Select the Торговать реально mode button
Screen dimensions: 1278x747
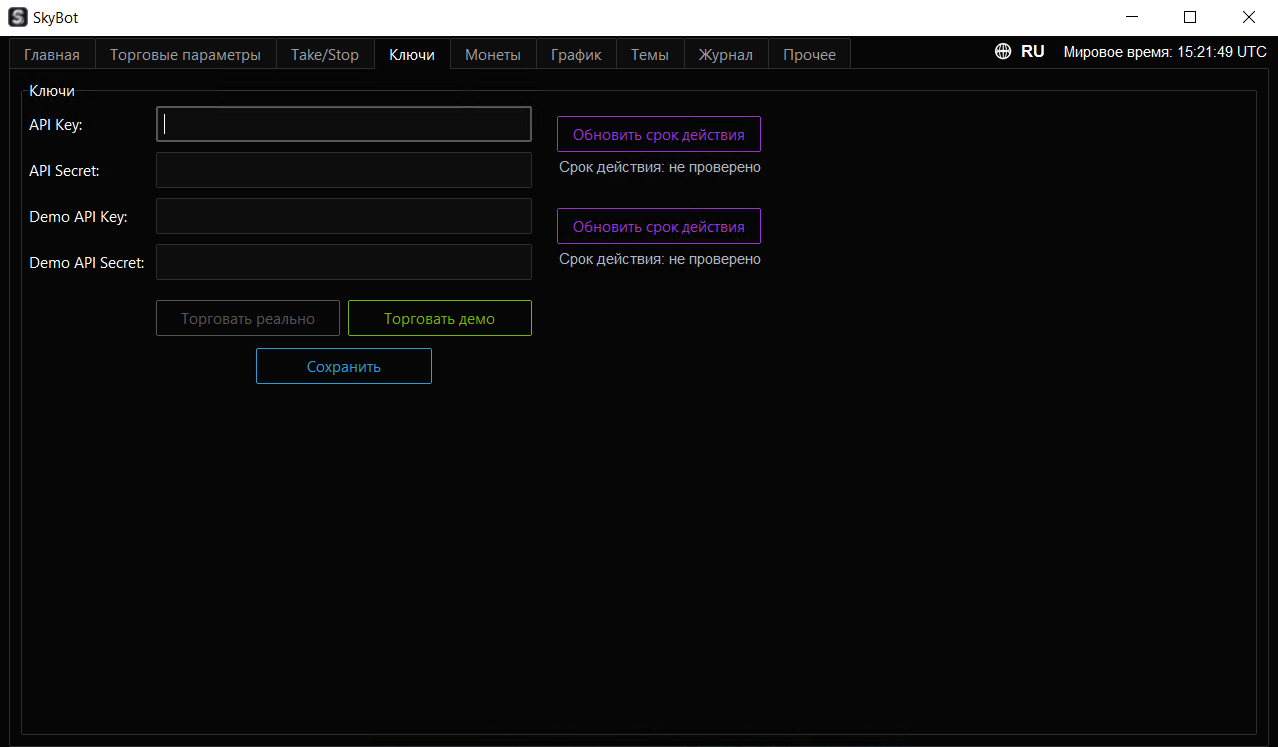point(248,319)
